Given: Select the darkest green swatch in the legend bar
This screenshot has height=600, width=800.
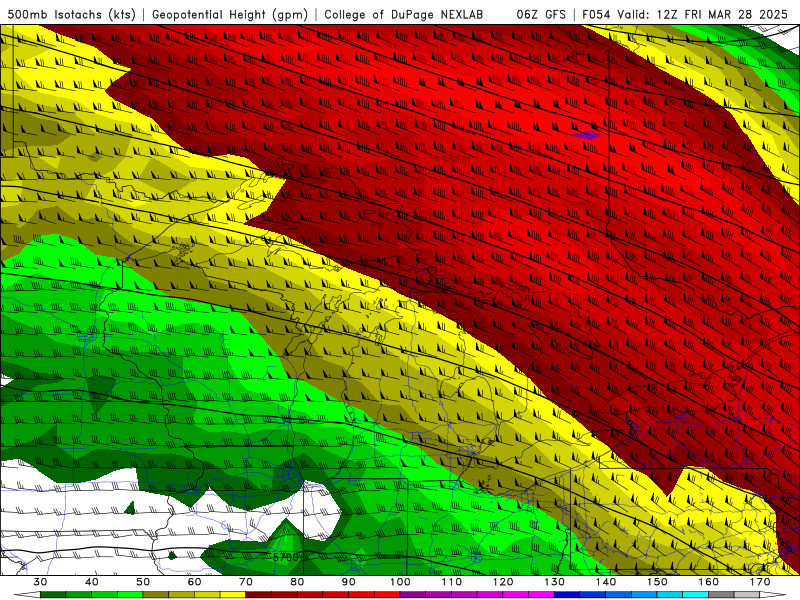Looking at the screenshot, I should 53,594.
